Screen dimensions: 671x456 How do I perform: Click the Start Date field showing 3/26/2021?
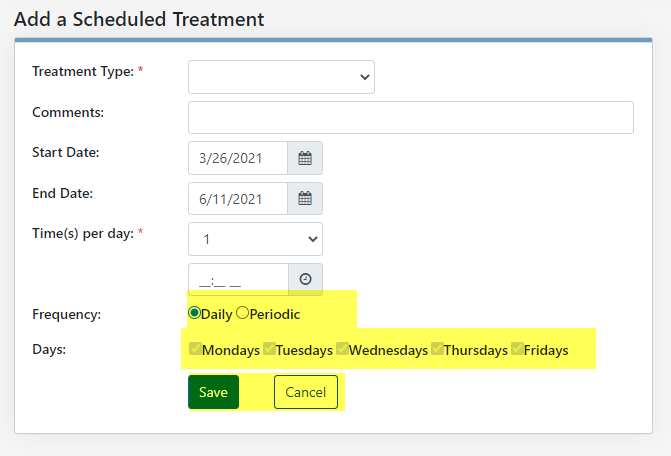[x=238, y=158]
